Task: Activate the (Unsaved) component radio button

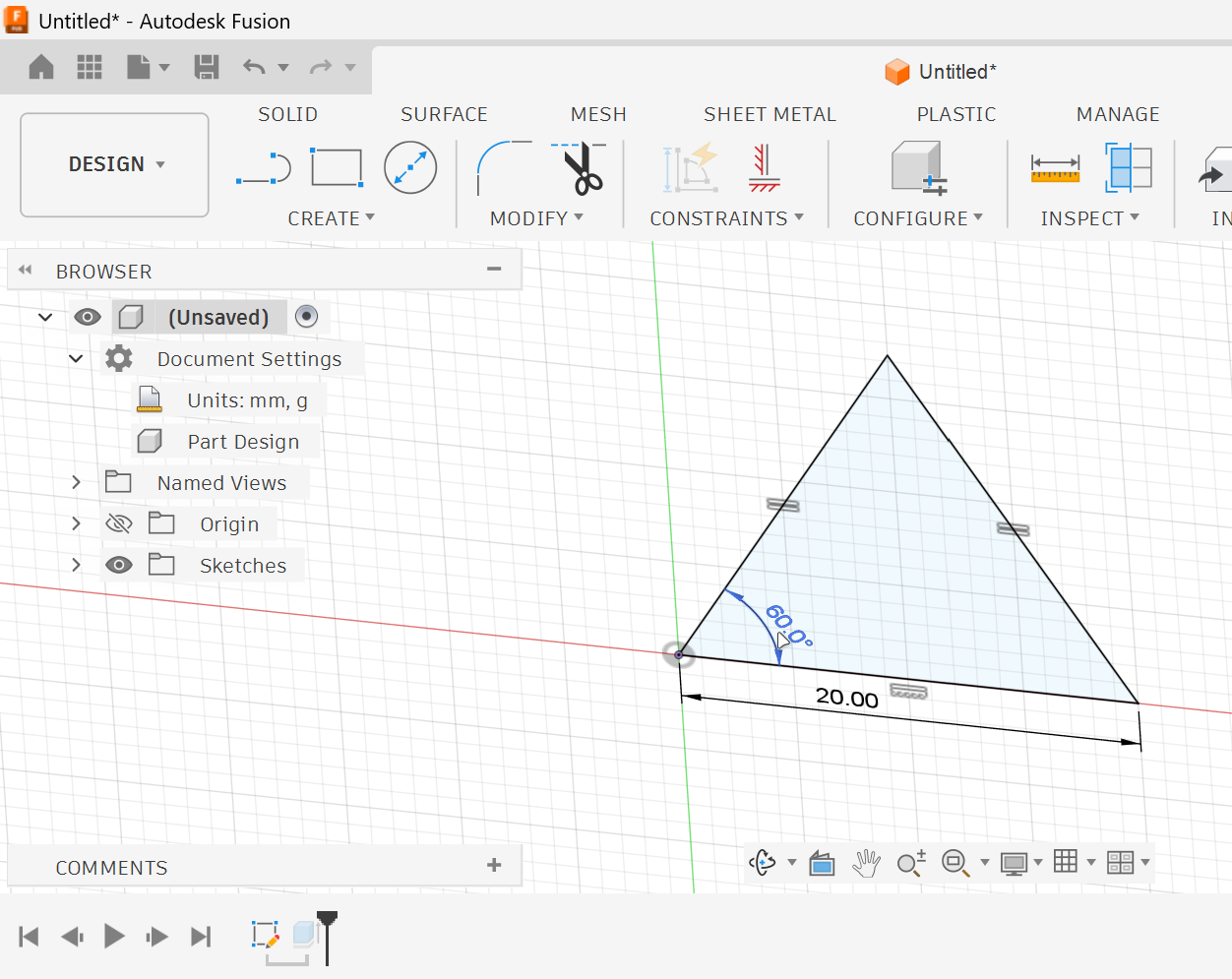Action: [x=307, y=316]
